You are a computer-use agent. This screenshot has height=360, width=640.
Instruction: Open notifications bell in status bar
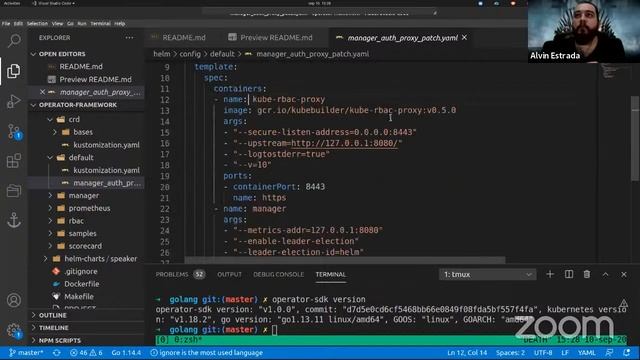click(x=627, y=353)
